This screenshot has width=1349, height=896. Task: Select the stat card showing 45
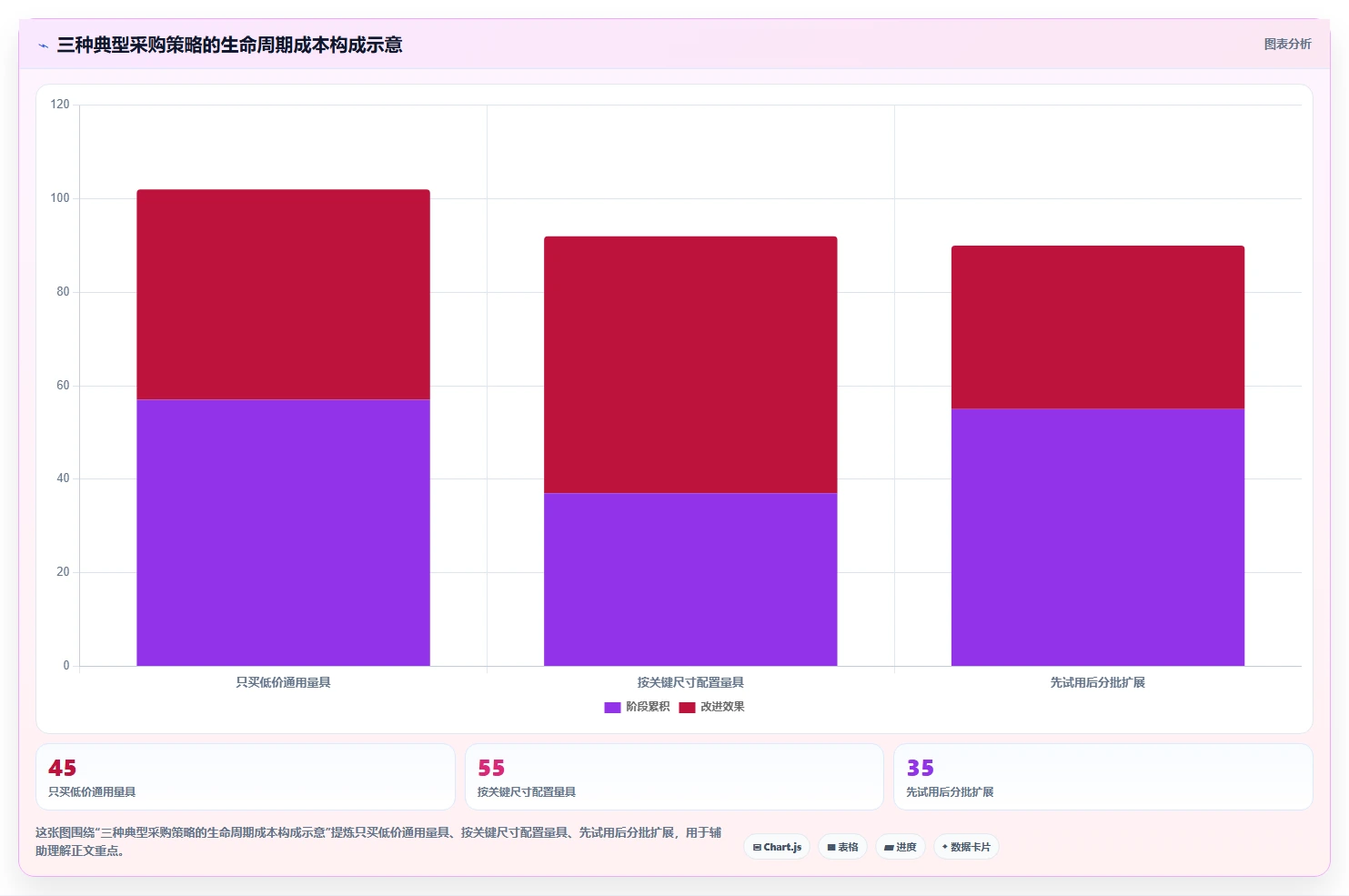pyautogui.click(x=246, y=777)
